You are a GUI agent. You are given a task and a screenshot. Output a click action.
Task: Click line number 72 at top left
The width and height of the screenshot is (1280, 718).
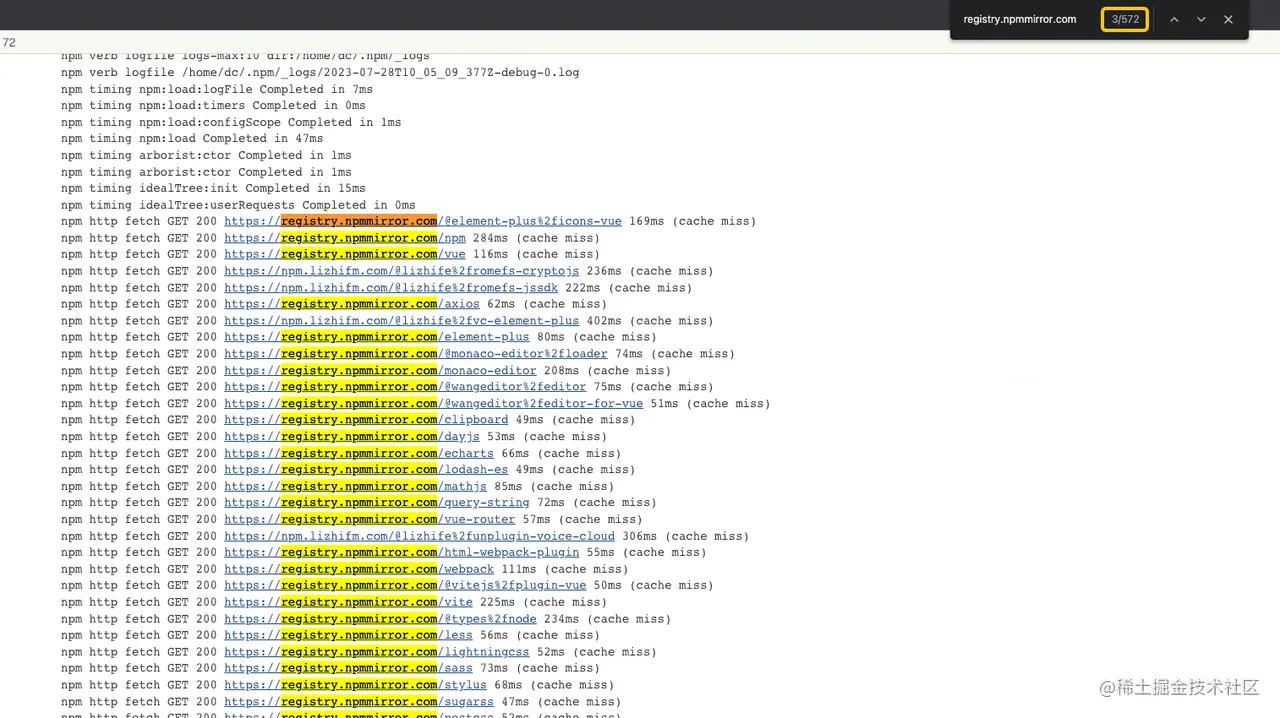(x=9, y=42)
